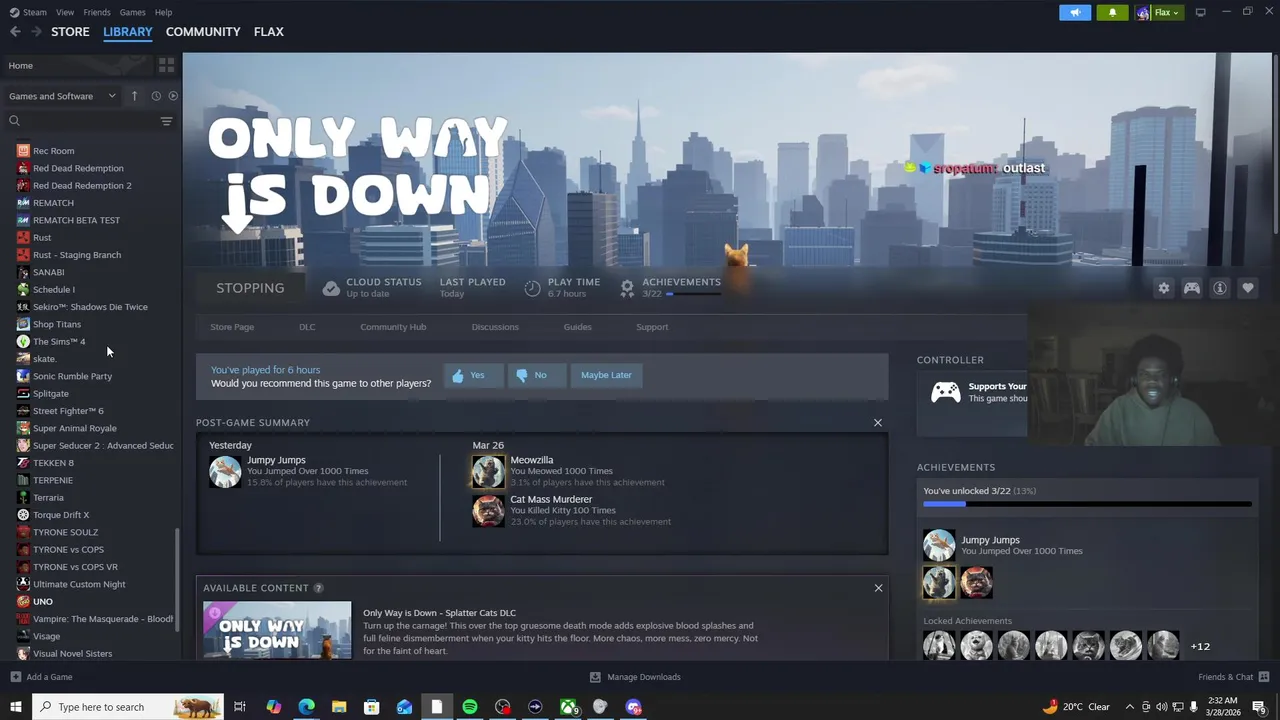Open Friends & Chat

point(1233,677)
